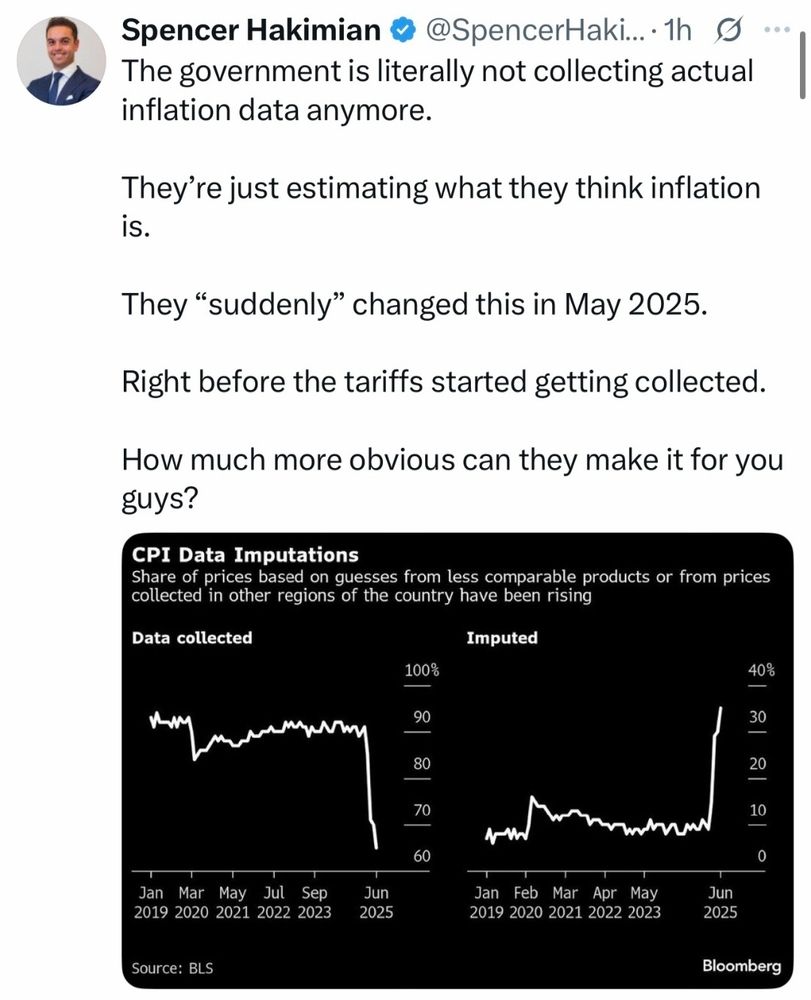The image size is (811, 1000).
Task: Click the chart subtitle about share of prices
Action: 451,586
